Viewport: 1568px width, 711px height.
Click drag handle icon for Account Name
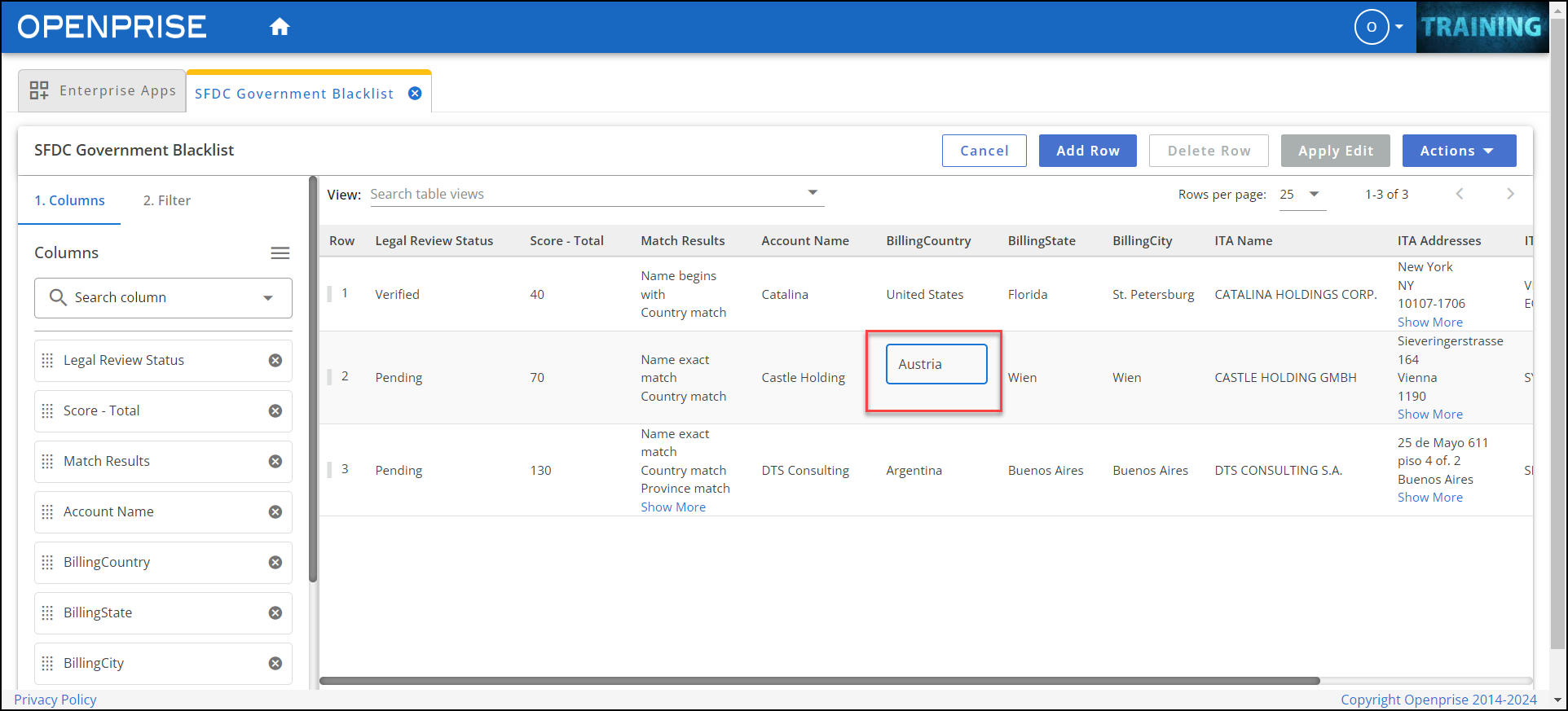(x=47, y=512)
